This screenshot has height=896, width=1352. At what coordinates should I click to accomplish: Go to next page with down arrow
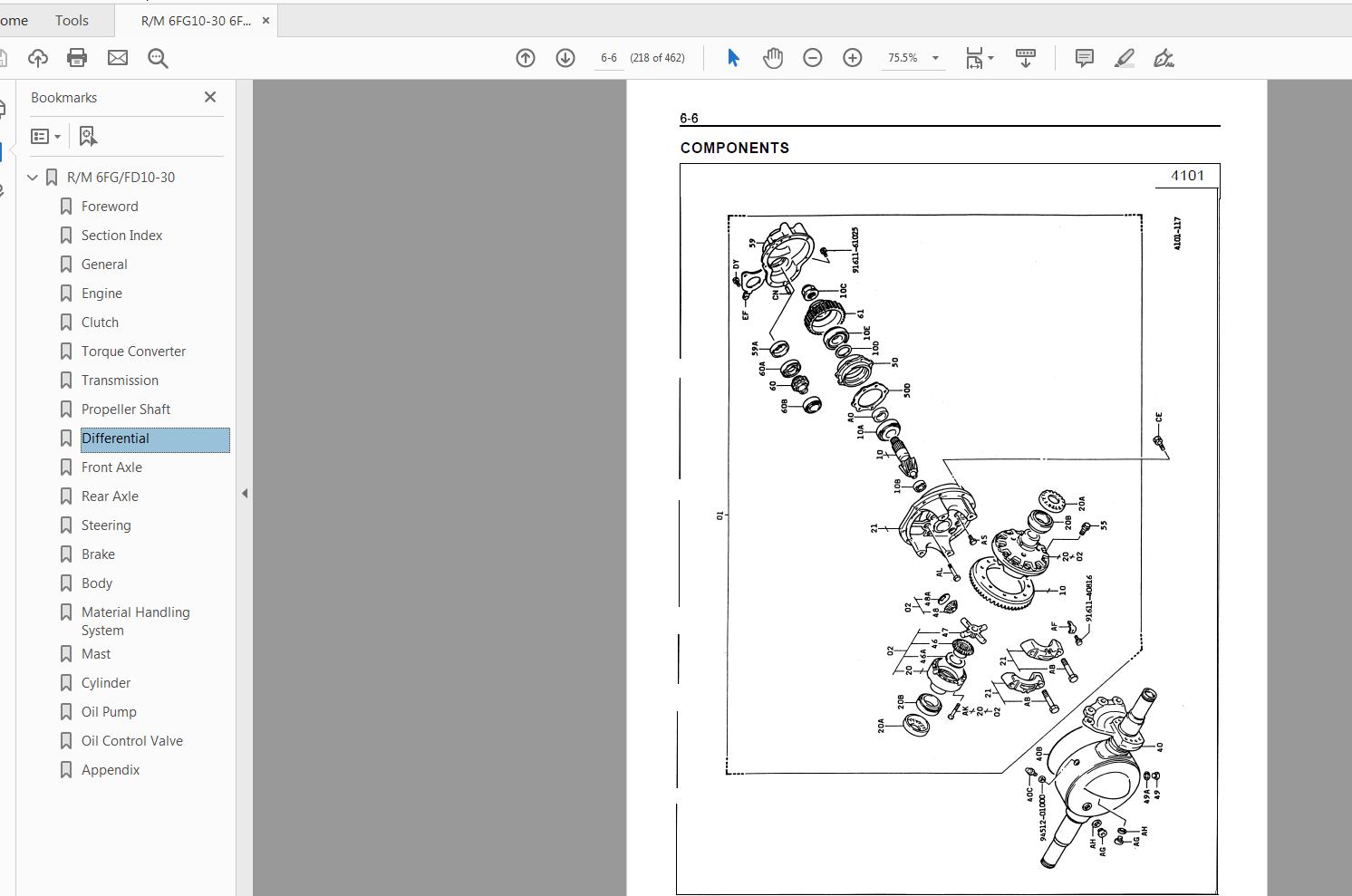point(565,58)
